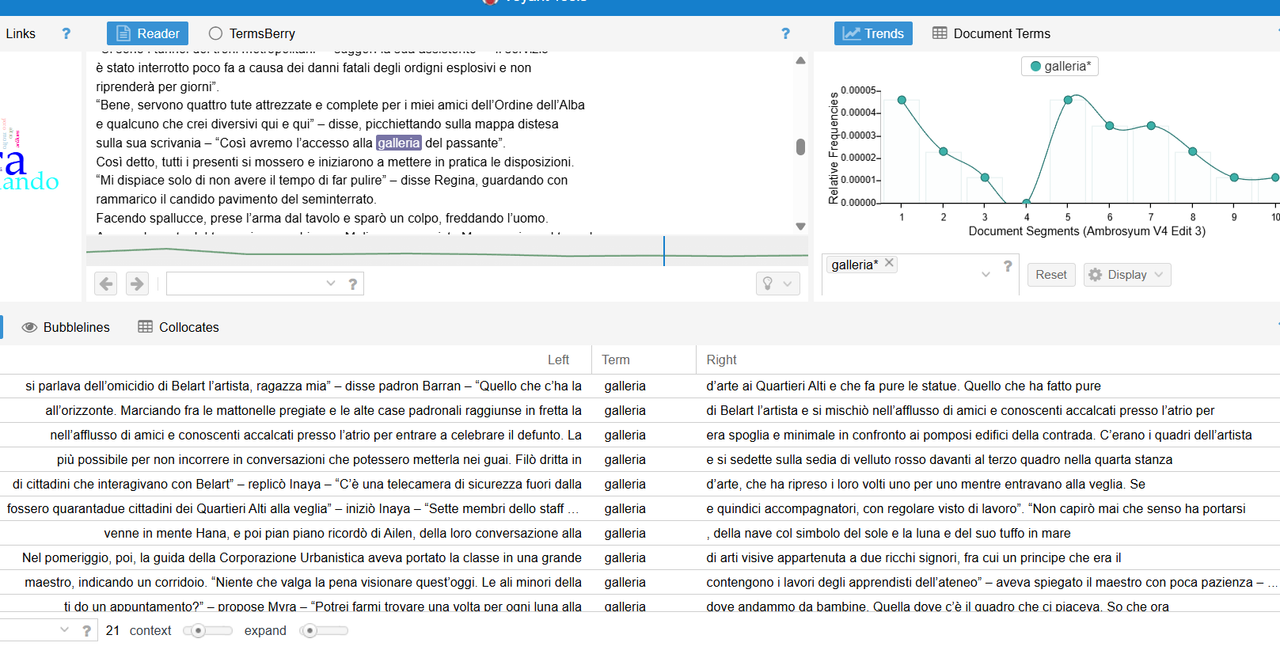Go to next page in Reader
The height and width of the screenshot is (647, 1280).
137,284
